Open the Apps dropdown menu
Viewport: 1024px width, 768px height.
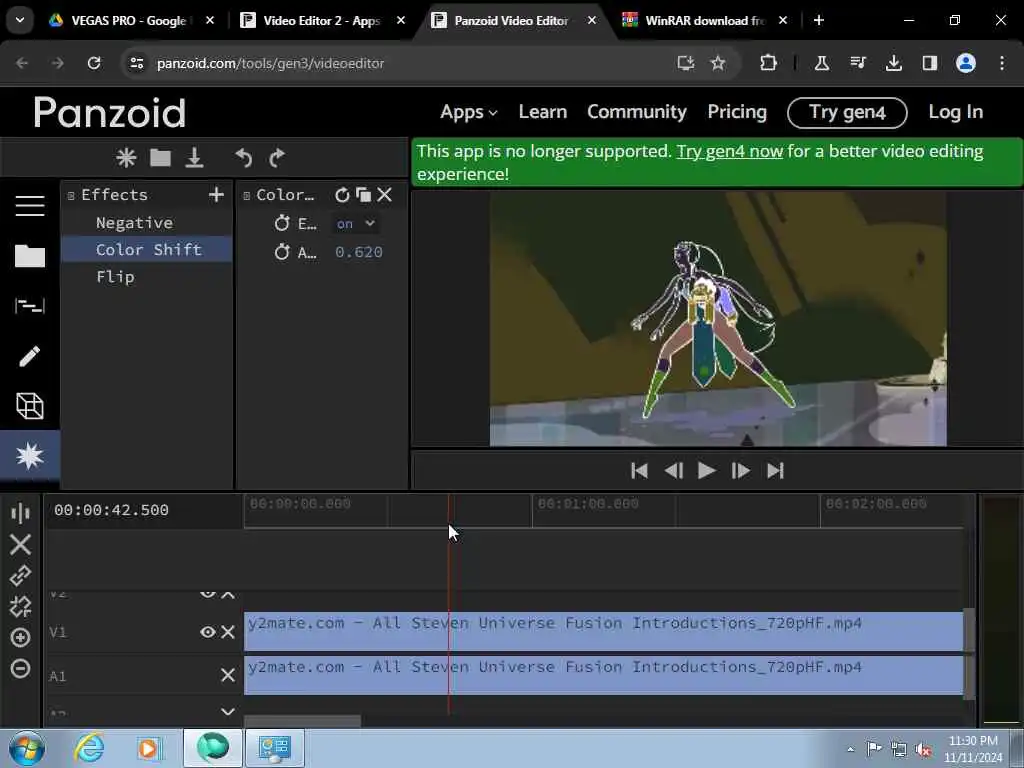pyautogui.click(x=468, y=112)
